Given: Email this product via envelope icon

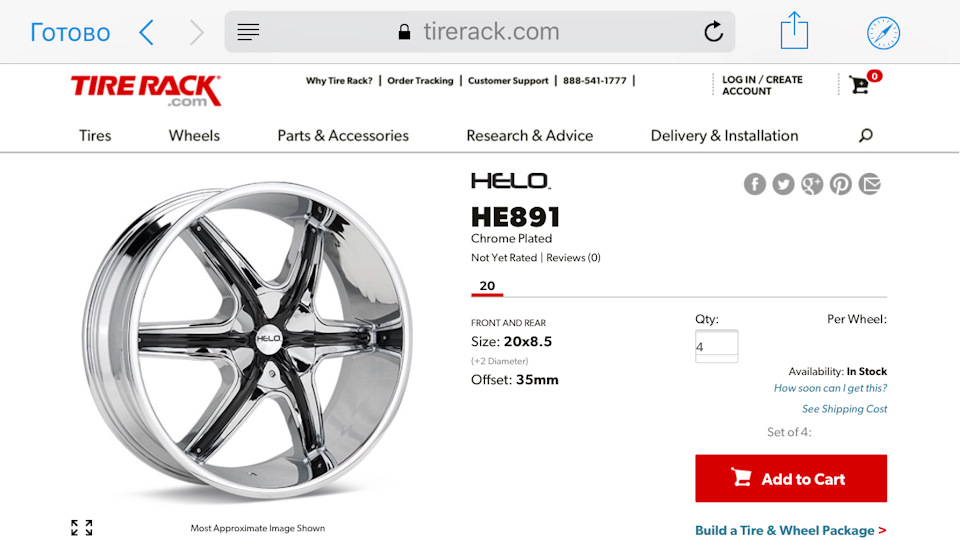Looking at the screenshot, I should (x=870, y=184).
